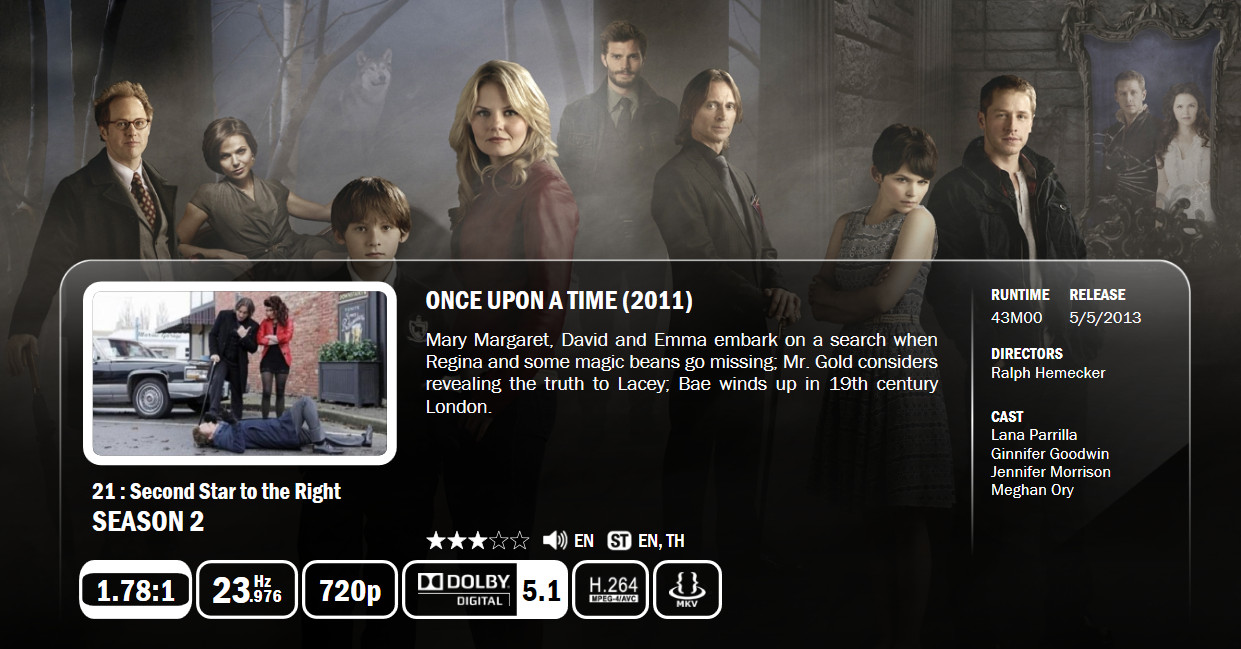The width and height of the screenshot is (1241, 649).
Task: Click the Dolby Digital 5.1 audio badge
Action: click(485, 590)
